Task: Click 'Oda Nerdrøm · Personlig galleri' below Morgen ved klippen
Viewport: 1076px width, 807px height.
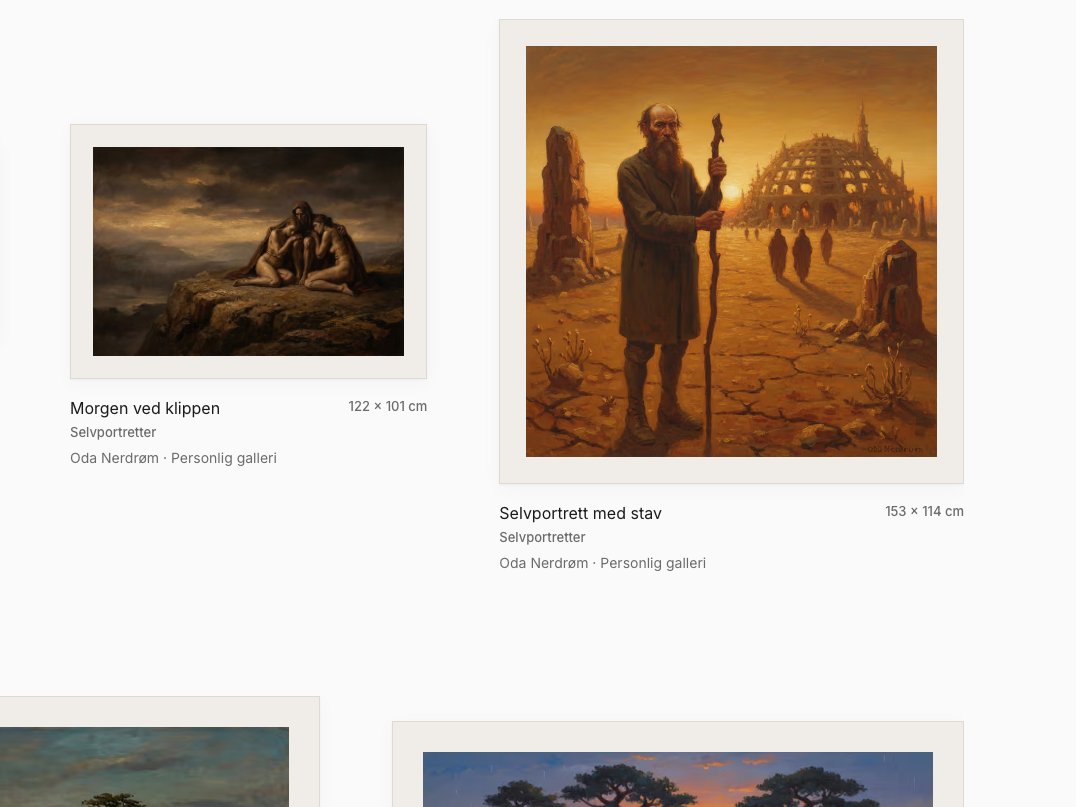Action: (173, 458)
